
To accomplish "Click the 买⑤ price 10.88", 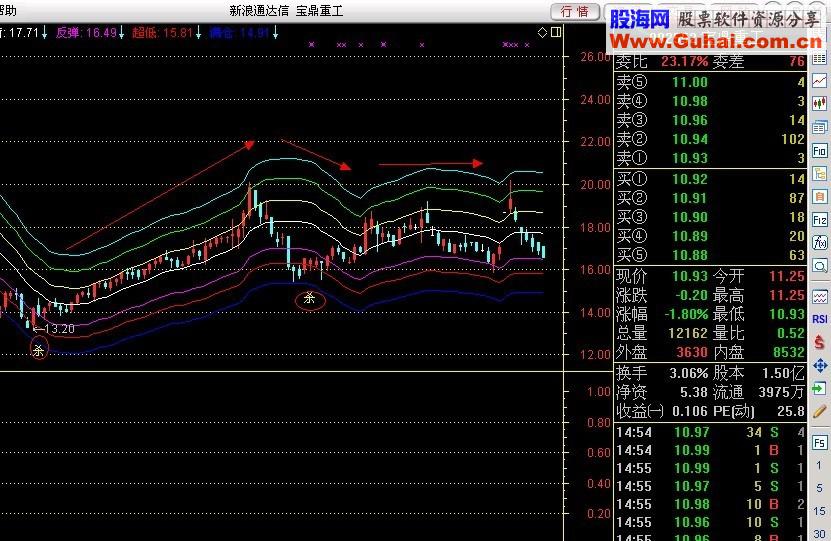I will 690,255.
